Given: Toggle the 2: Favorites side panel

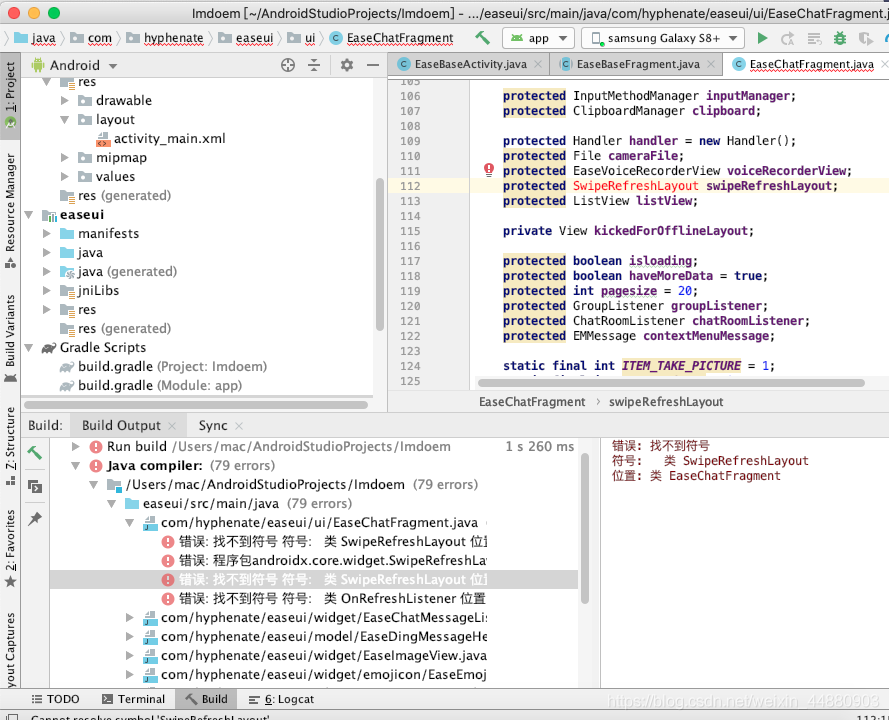Looking at the screenshot, I should tap(10, 548).
